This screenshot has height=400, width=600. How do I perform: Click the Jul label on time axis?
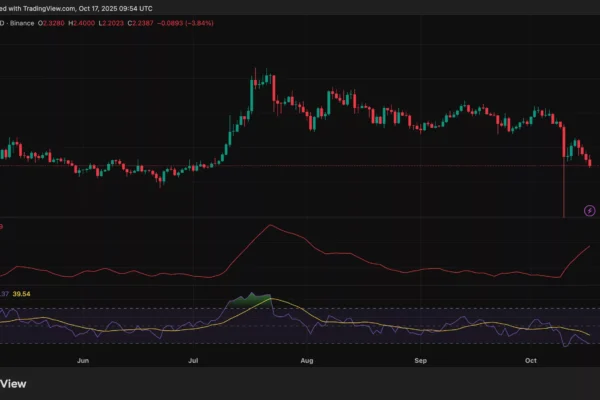click(194, 357)
